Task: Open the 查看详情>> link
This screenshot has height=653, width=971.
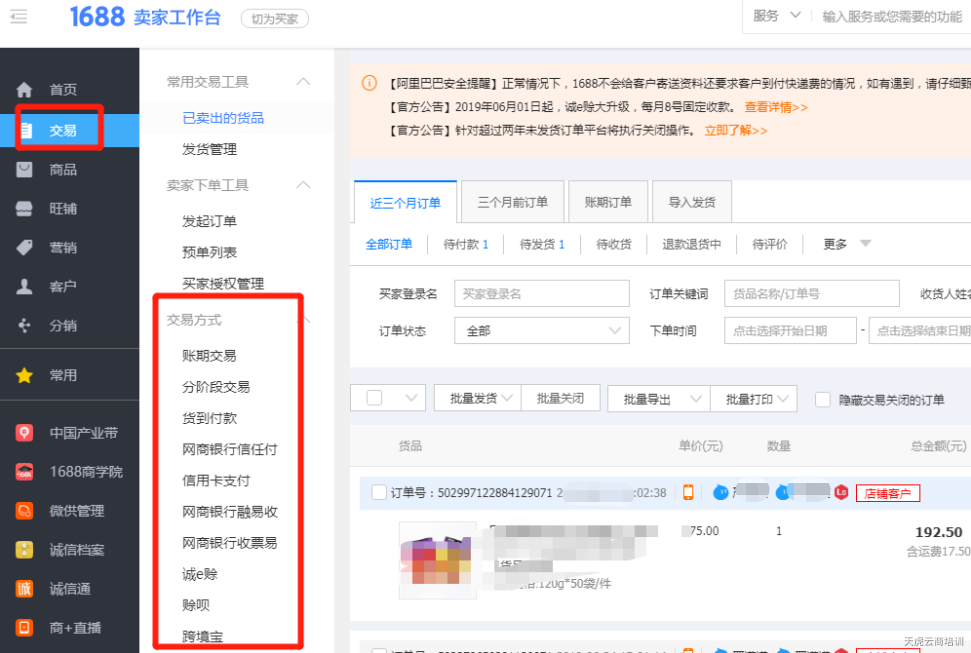Action: [x=776, y=107]
